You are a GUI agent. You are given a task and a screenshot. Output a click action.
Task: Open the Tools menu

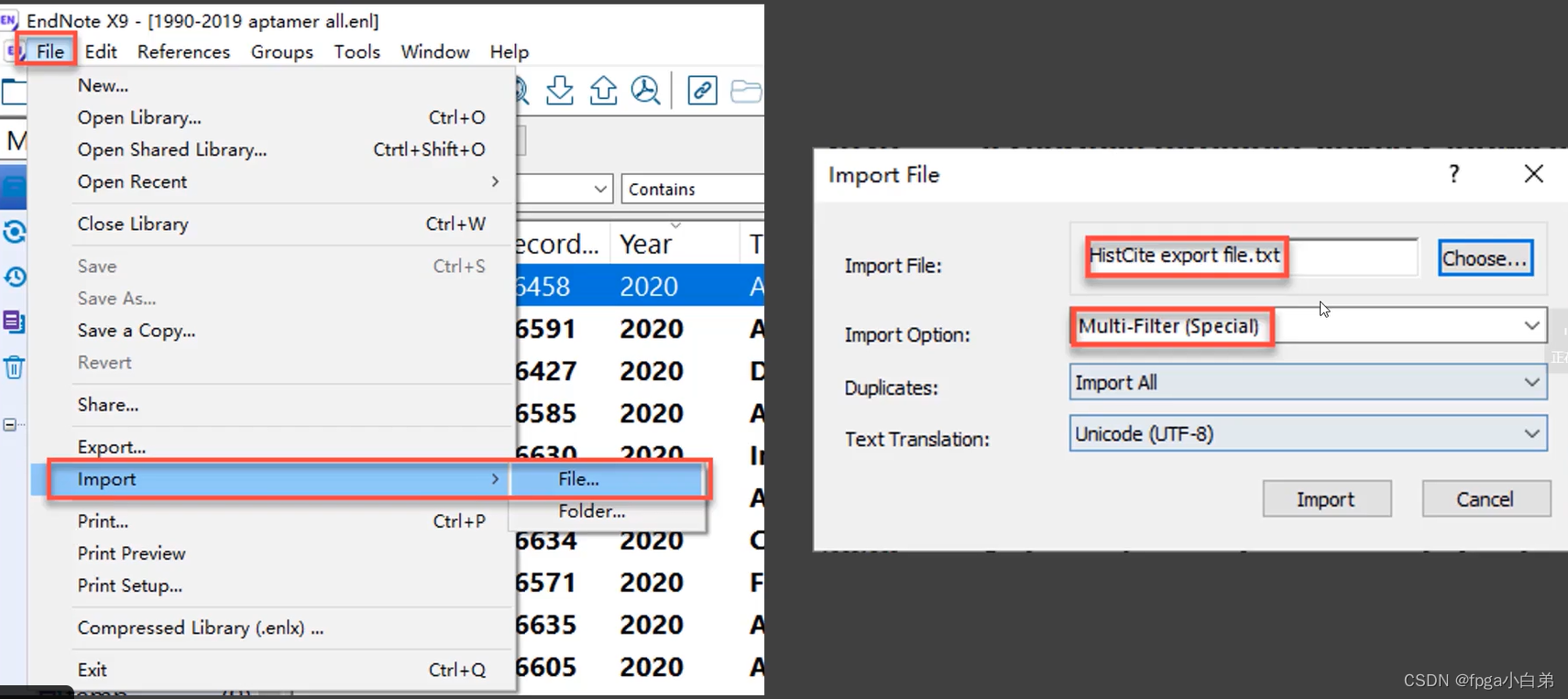356,51
